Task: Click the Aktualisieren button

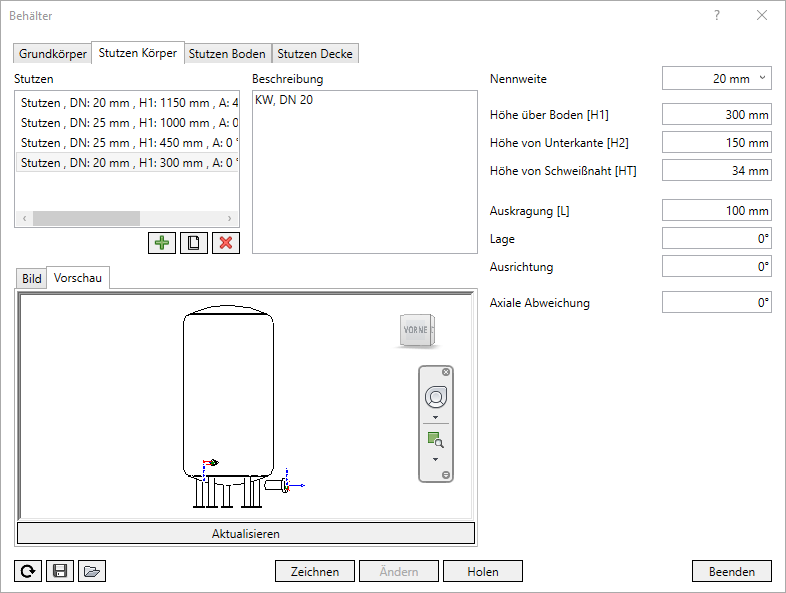Action: 246,533
